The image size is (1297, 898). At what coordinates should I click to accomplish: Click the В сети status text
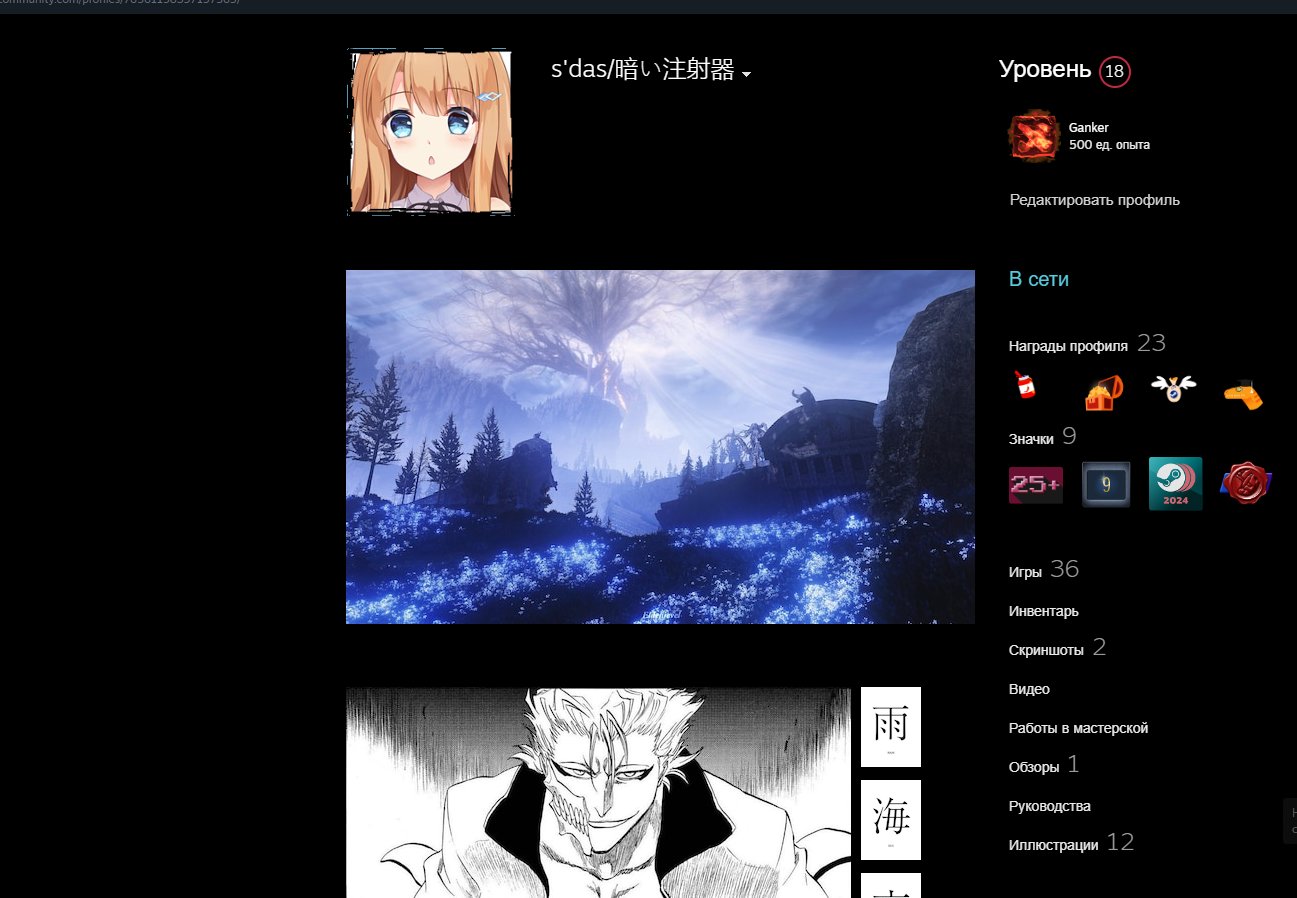coord(1039,279)
